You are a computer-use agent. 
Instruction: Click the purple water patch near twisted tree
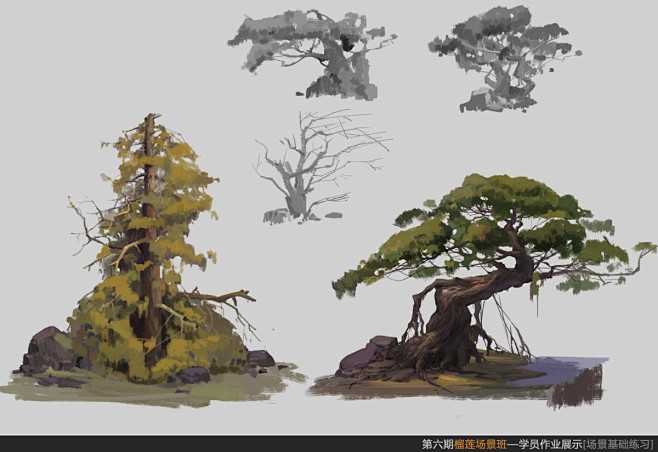tap(558, 370)
